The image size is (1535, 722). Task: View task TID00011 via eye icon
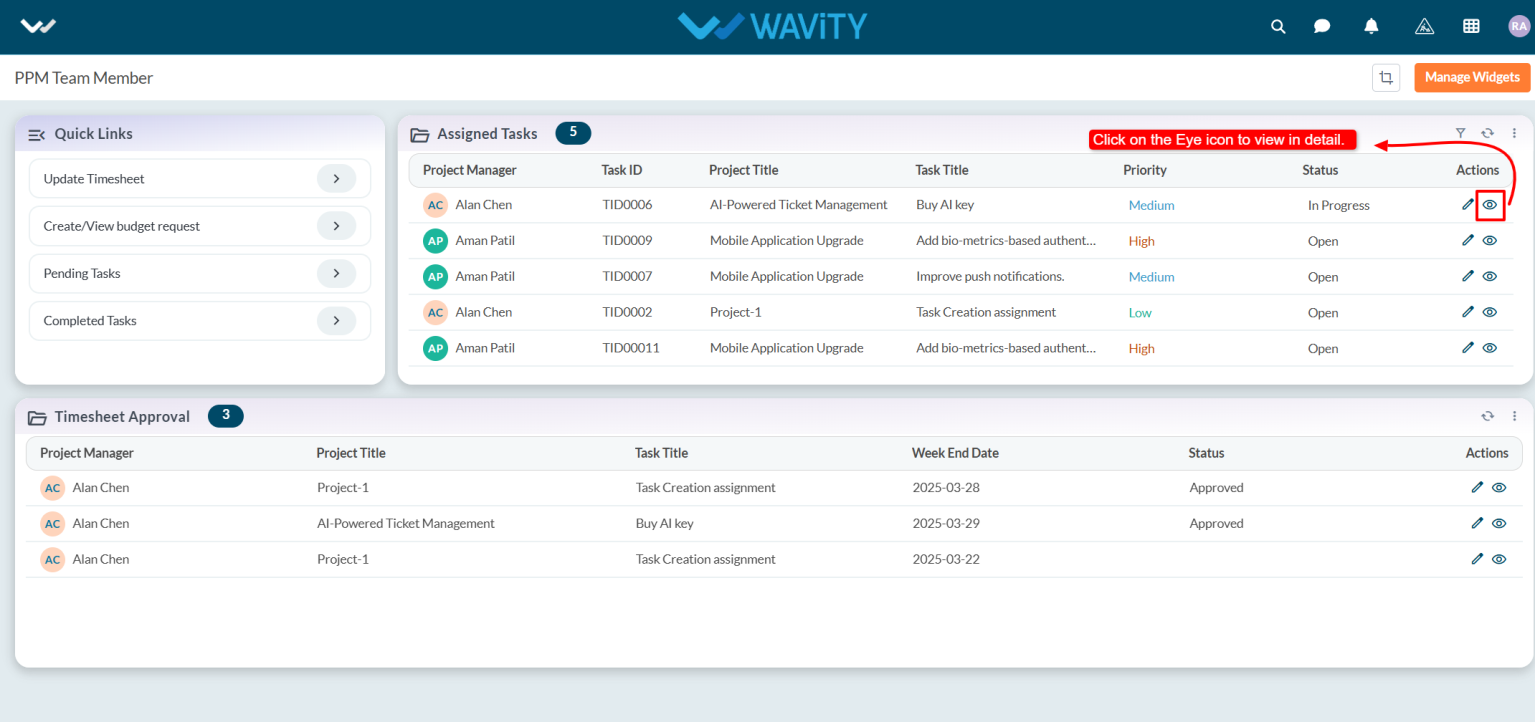click(x=1490, y=348)
